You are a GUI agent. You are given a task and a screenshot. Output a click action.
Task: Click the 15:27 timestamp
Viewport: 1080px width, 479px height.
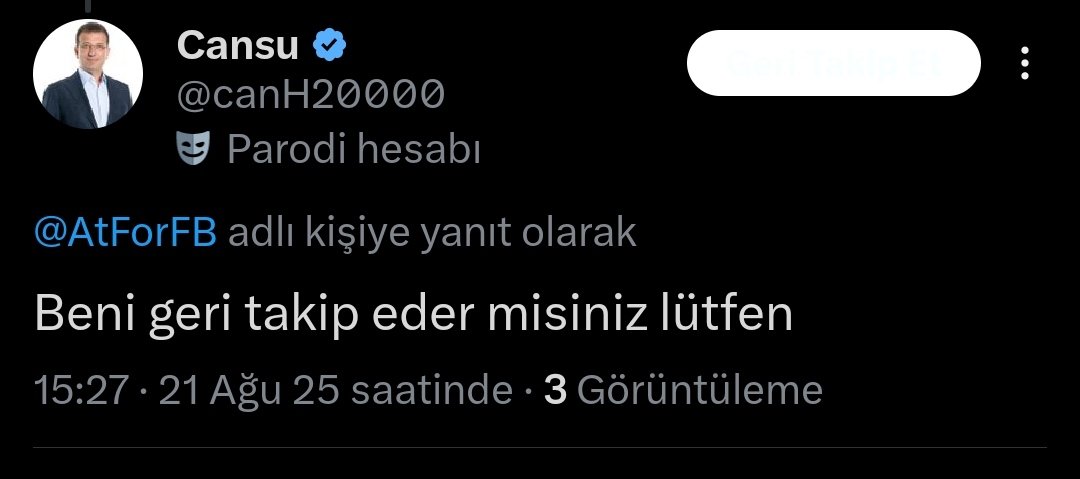(x=81, y=390)
